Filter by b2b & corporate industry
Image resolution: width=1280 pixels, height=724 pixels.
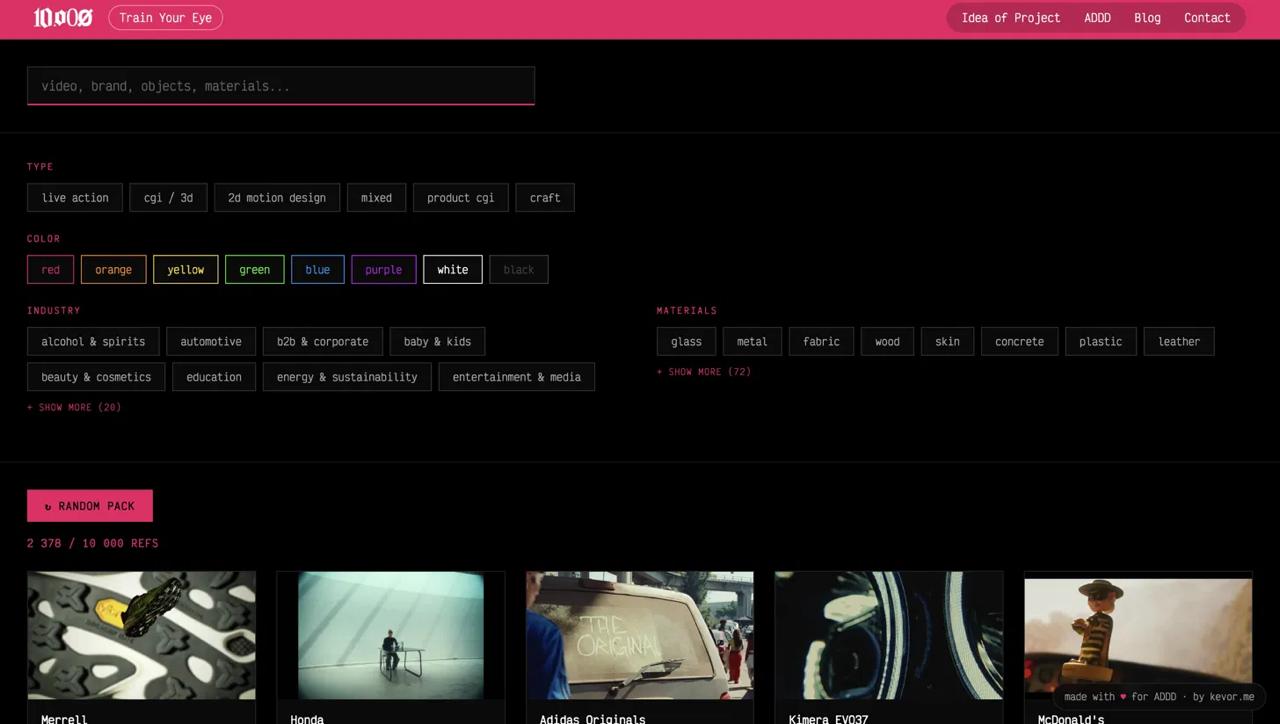pos(322,342)
